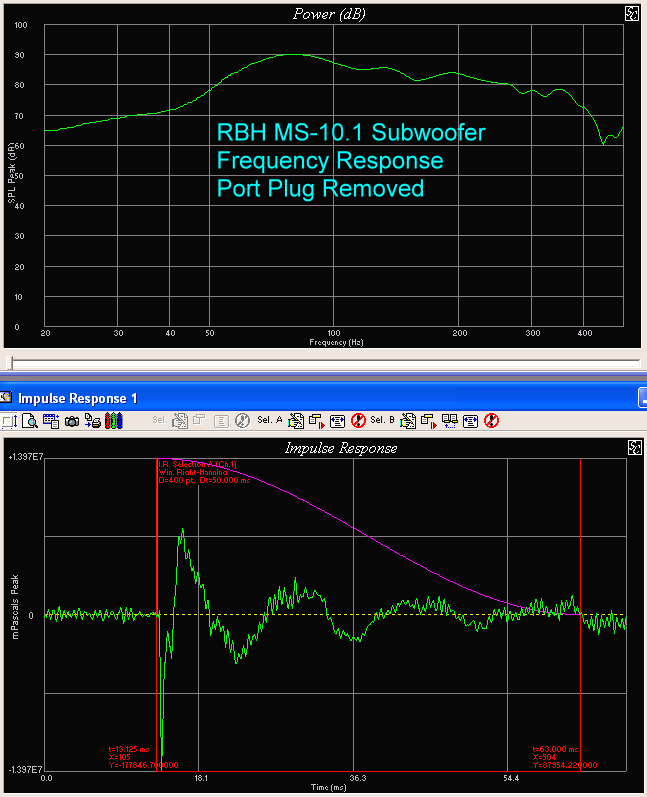Screen dimensions: 647x797
Task: Click the Power (dB) graph expand icon
Action: tap(632, 14)
